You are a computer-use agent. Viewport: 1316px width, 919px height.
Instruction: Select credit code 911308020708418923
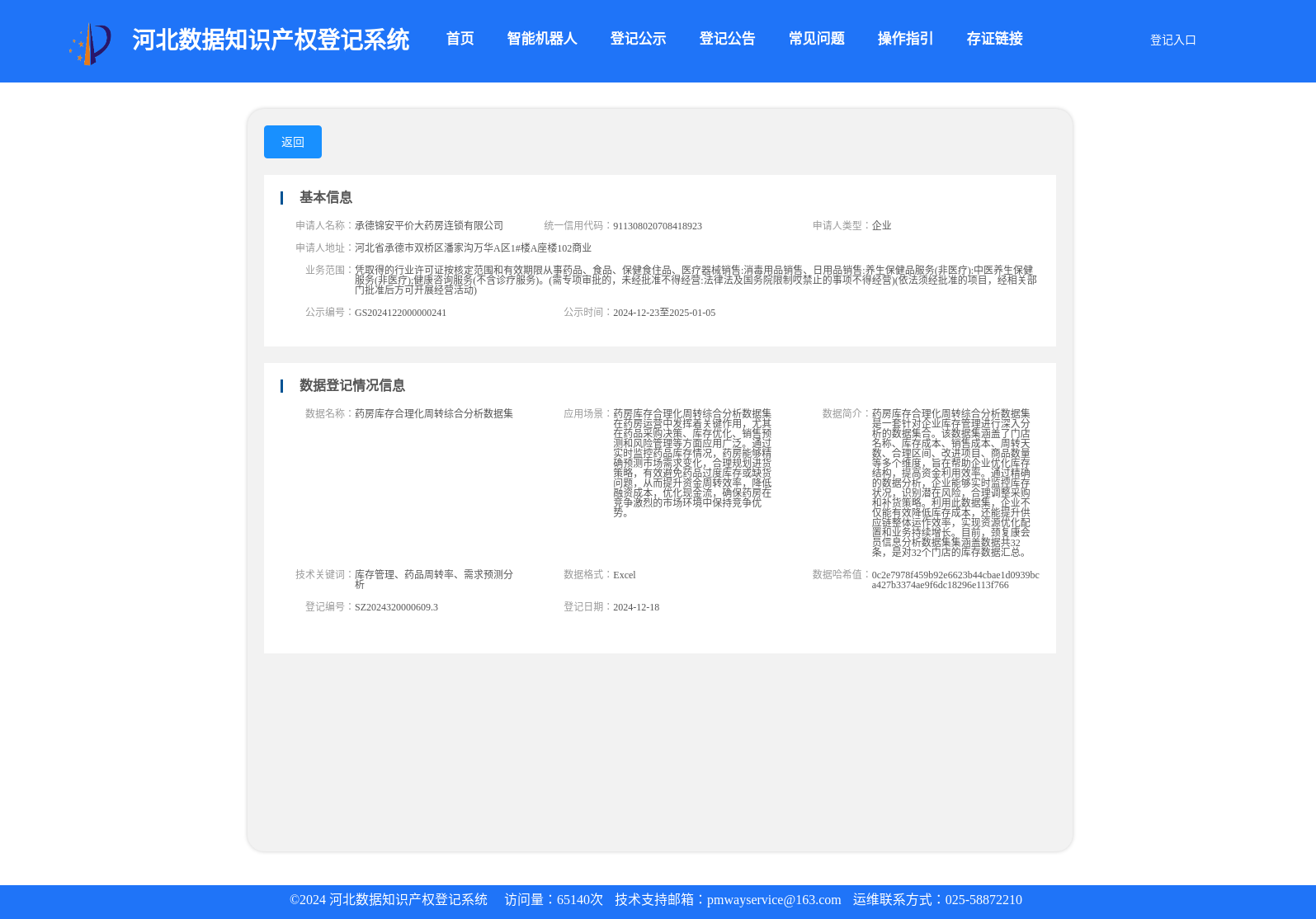(658, 226)
